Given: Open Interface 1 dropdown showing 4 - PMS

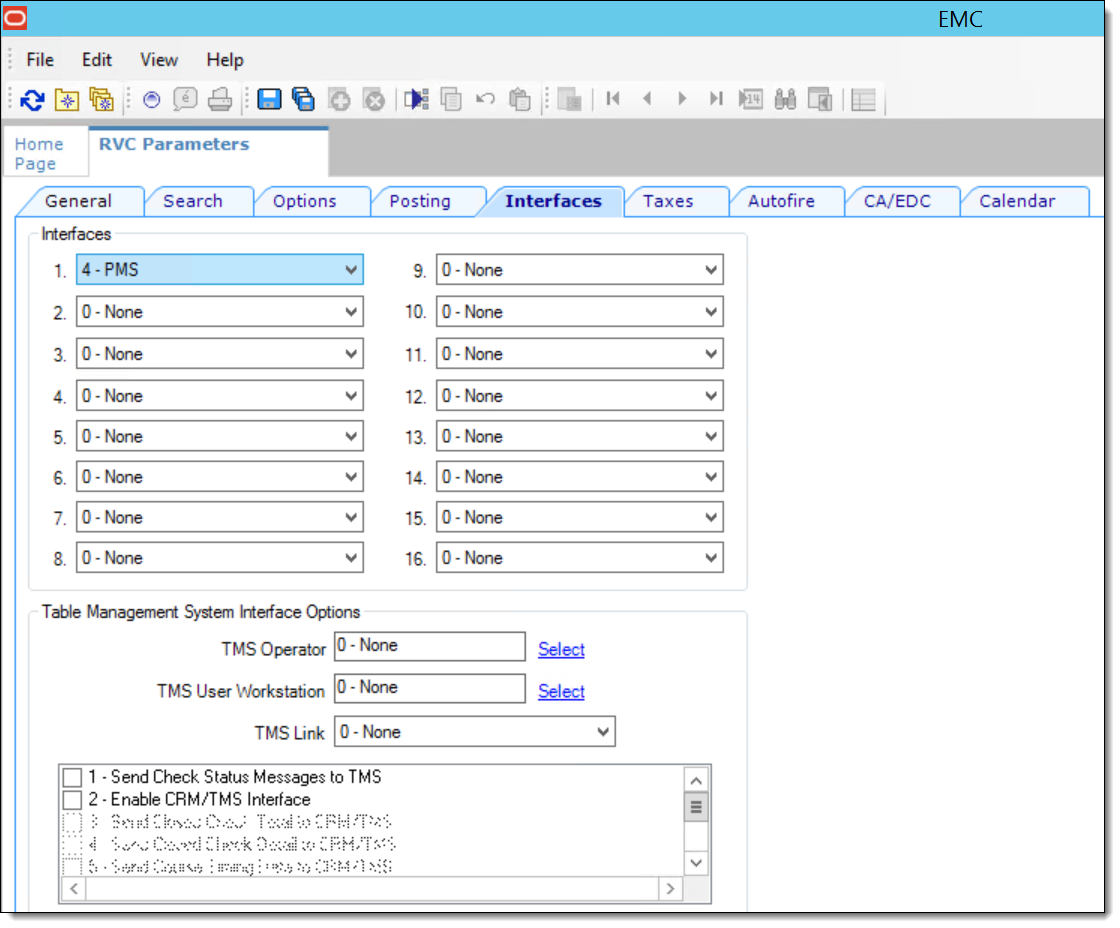Looking at the screenshot, I should (220, 270).
